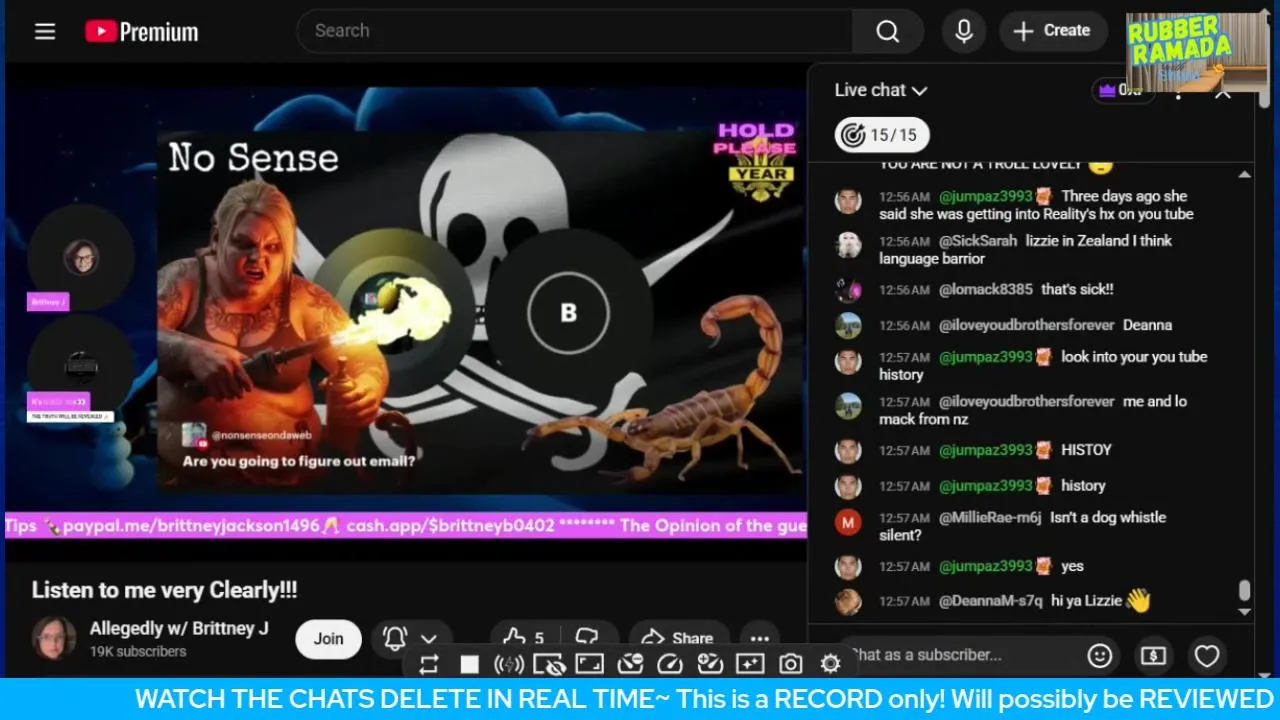
Task: Click the 19K subscribers count
Action: click(138, 651)
